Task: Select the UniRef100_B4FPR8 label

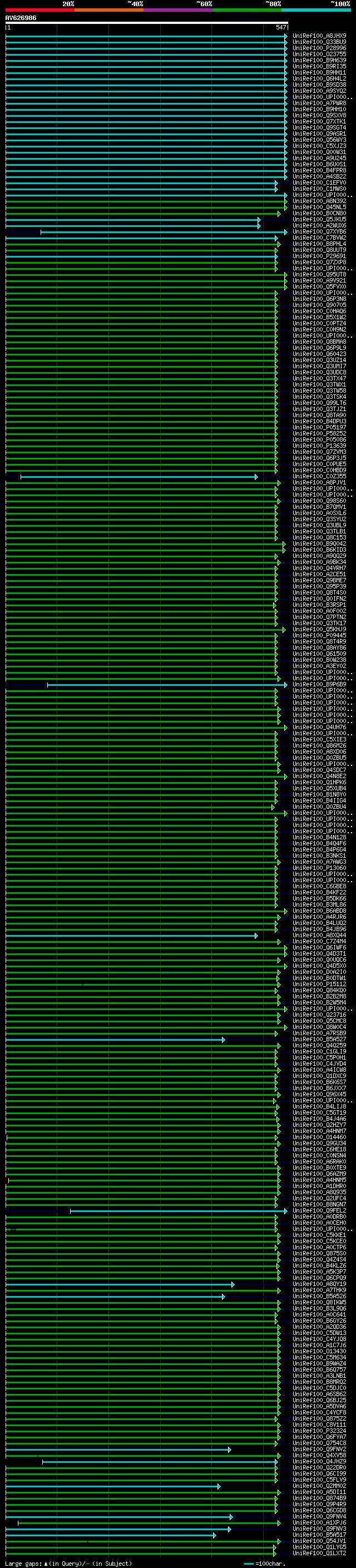Action: pyautogui.click(x=319, y=170)
